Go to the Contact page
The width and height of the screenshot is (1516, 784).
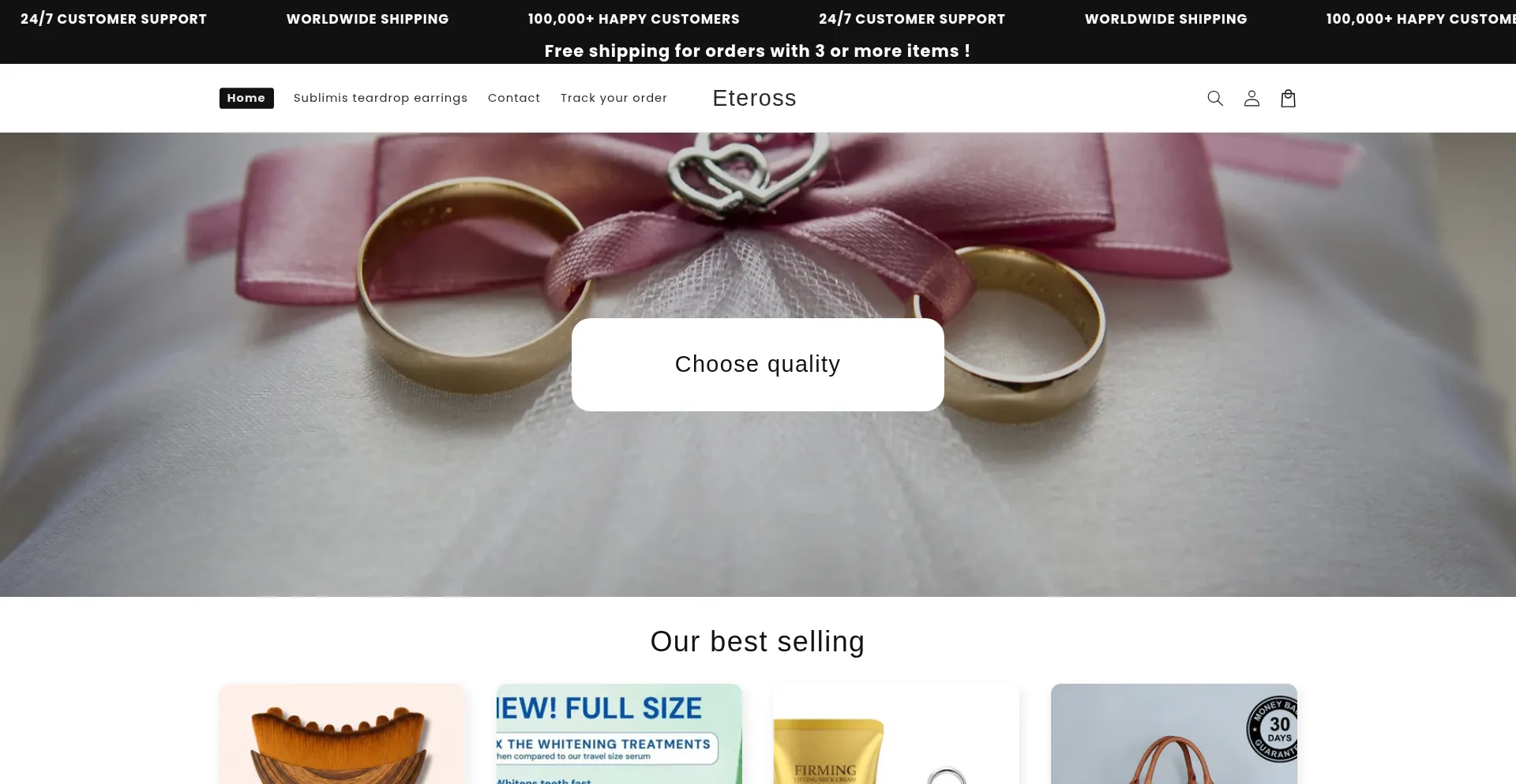pos(514,98)
